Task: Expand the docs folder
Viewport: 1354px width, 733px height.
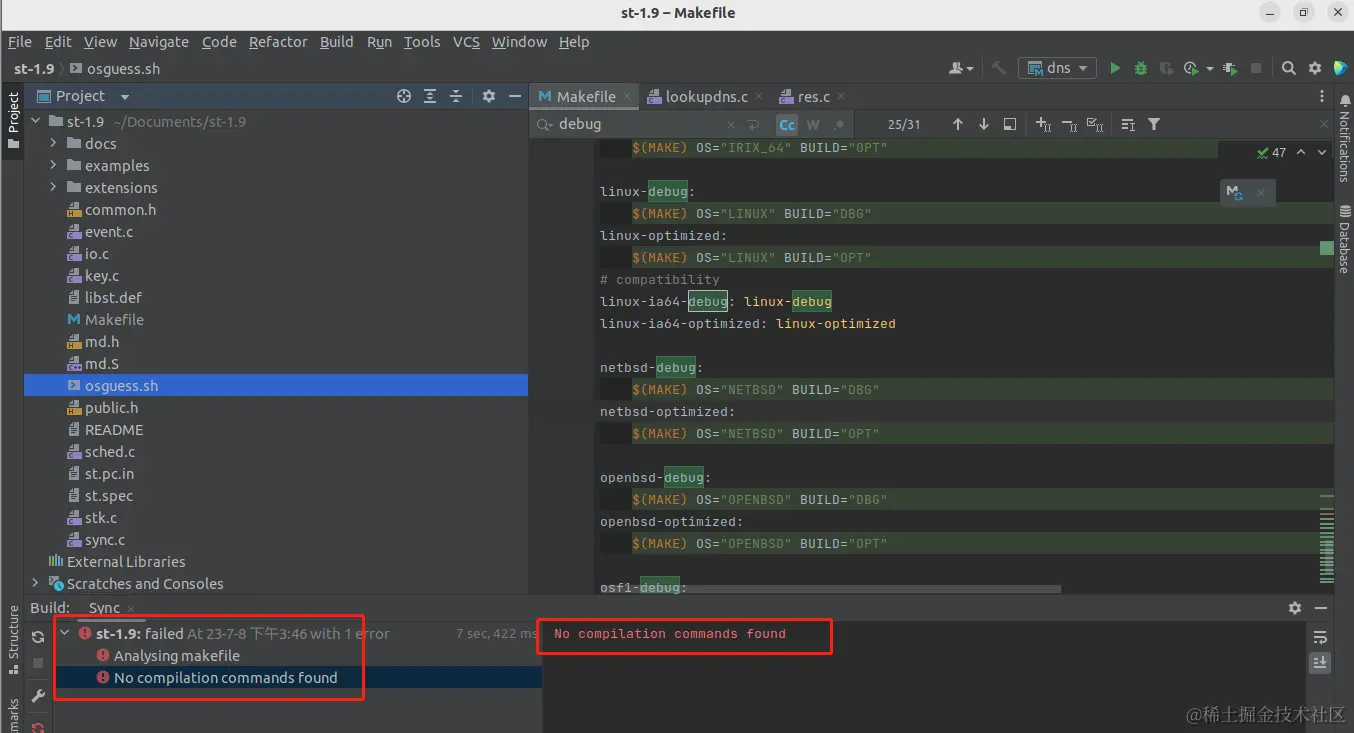Action: tap(54, 143)
